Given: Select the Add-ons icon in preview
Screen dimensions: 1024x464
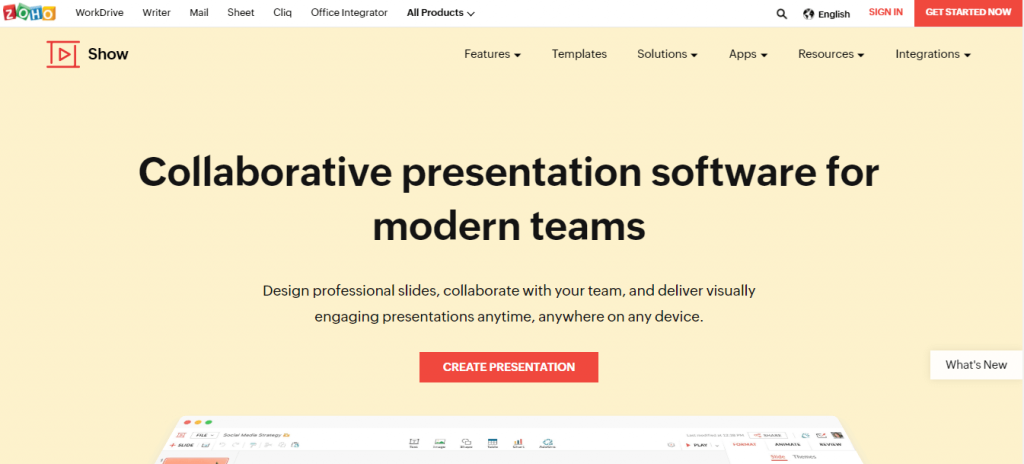Looking at the screenshot, I should (x=547, y=443).
